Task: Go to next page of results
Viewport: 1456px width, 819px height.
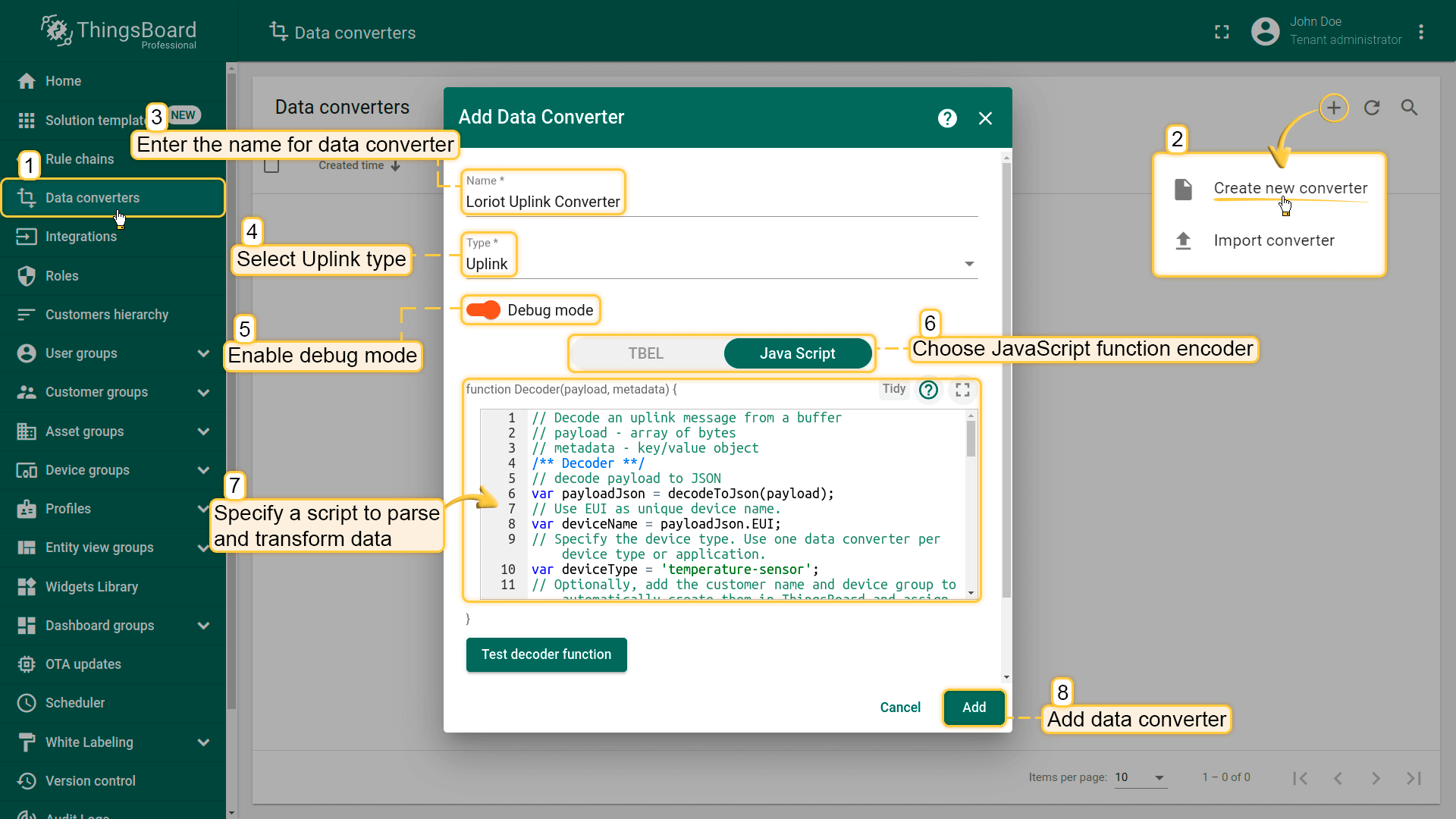Action: (1376, 778)
